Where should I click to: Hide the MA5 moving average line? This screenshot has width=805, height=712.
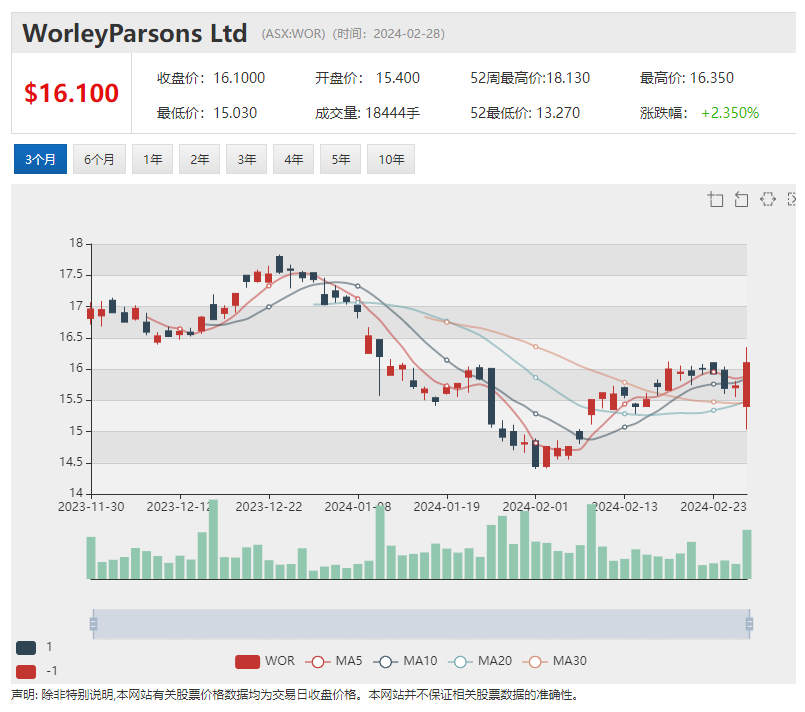pyautogui.click(x=335, y=661)
